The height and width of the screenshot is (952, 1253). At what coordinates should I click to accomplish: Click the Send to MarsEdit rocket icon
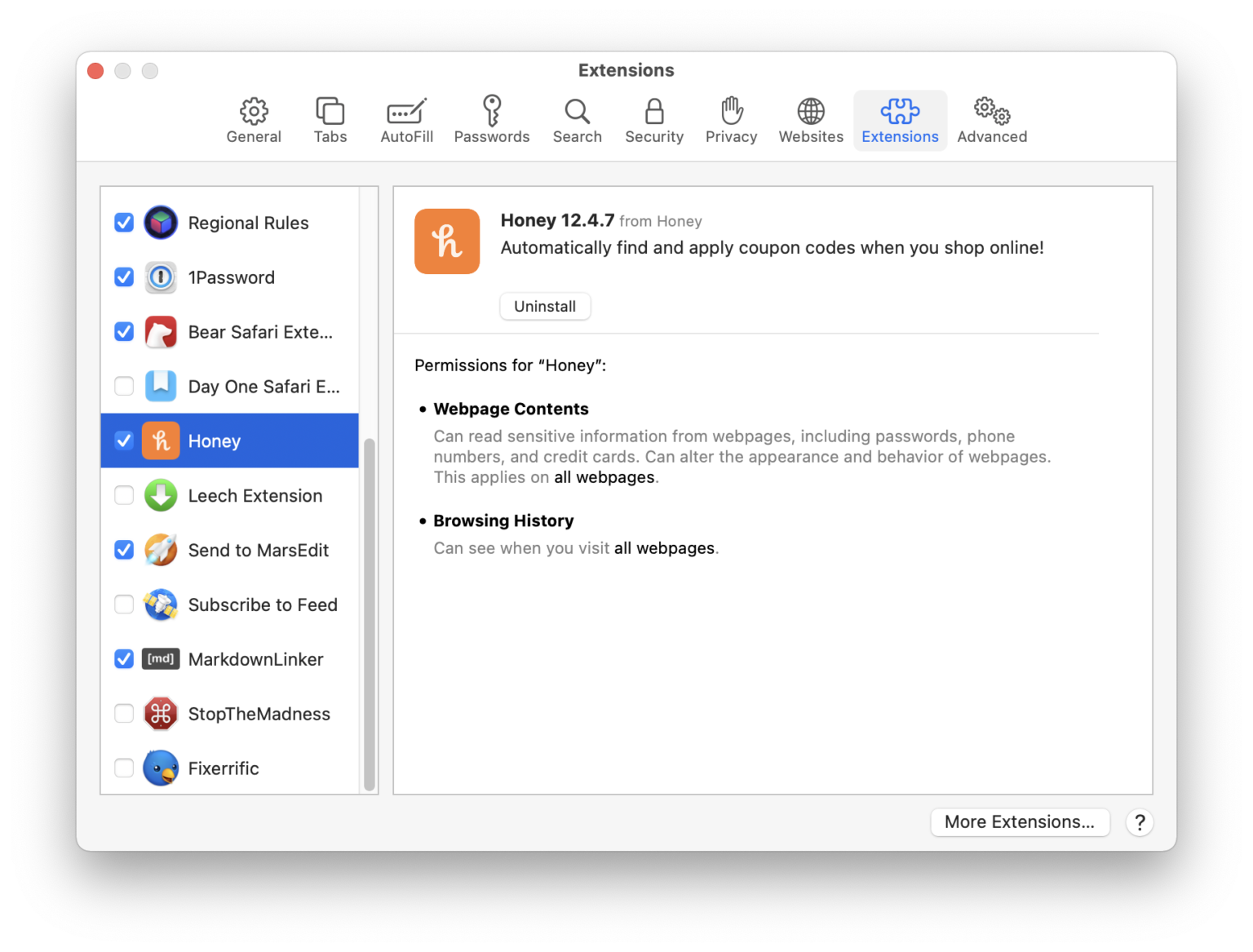coord(161,550)
